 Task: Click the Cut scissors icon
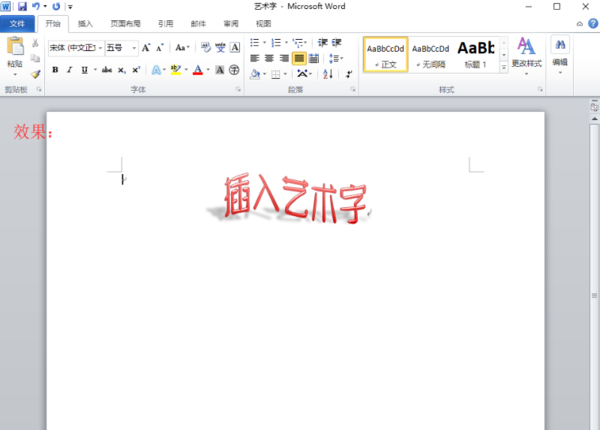coord(35,42)
